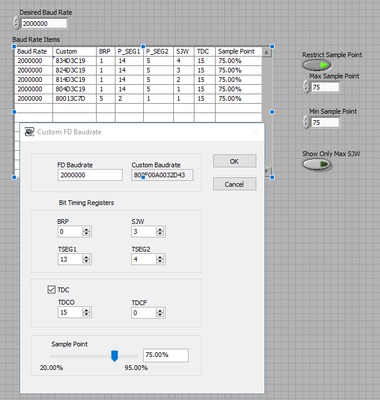Click the Sample Point slider handle
The width and height of the screenshot is (380, 400).
click(x=114, y=356)
